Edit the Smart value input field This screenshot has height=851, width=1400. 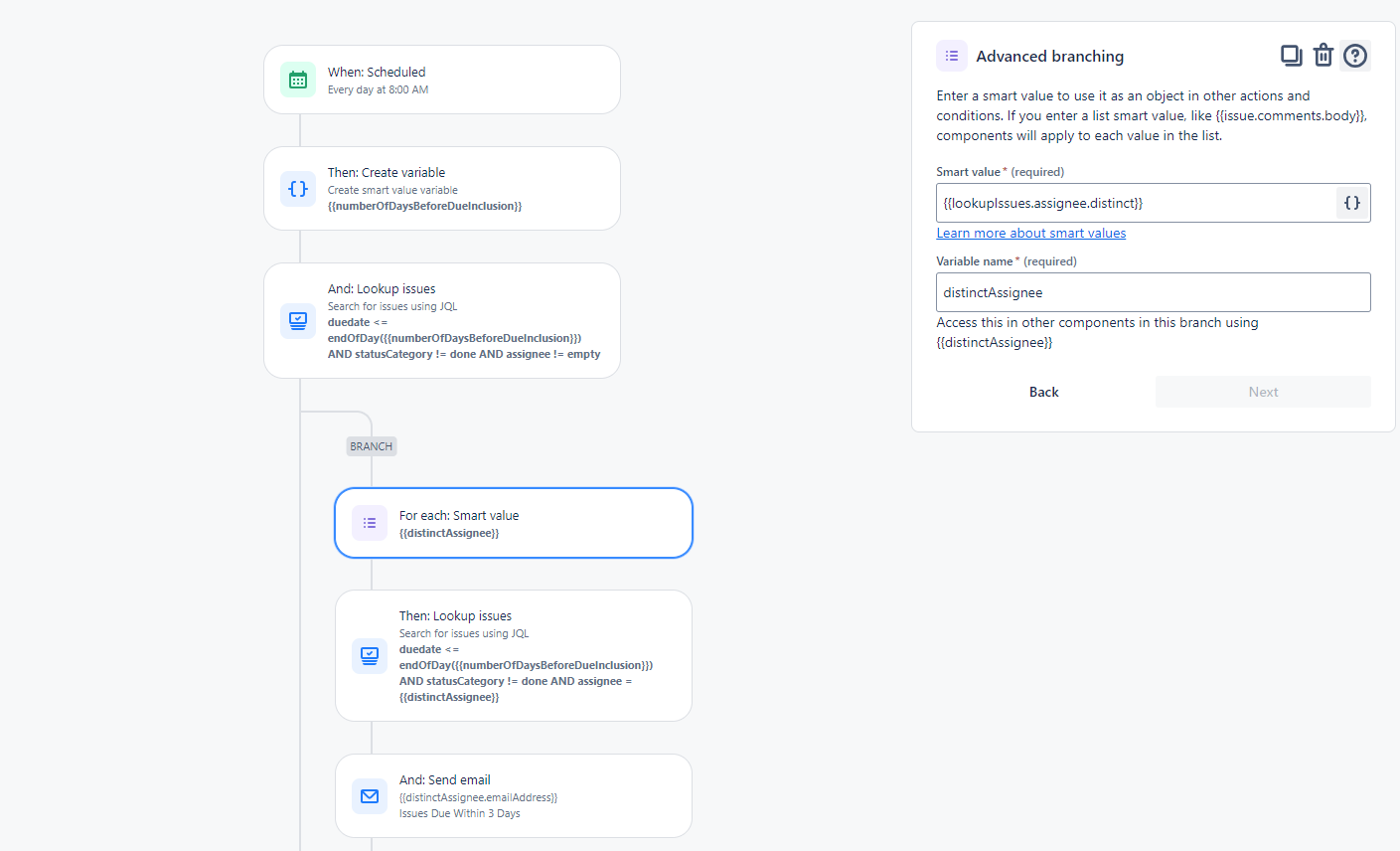click(1133, 202)
